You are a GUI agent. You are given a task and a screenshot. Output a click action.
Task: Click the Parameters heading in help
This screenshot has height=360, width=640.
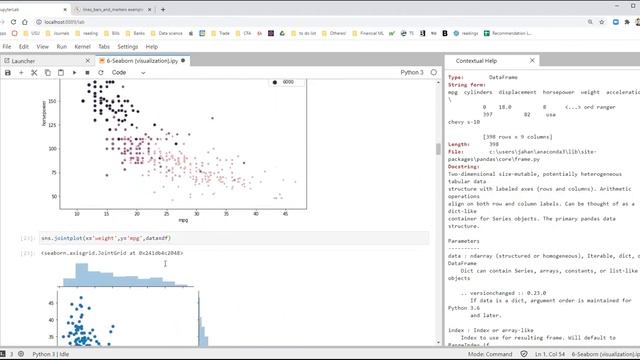(x=464, y=241)
